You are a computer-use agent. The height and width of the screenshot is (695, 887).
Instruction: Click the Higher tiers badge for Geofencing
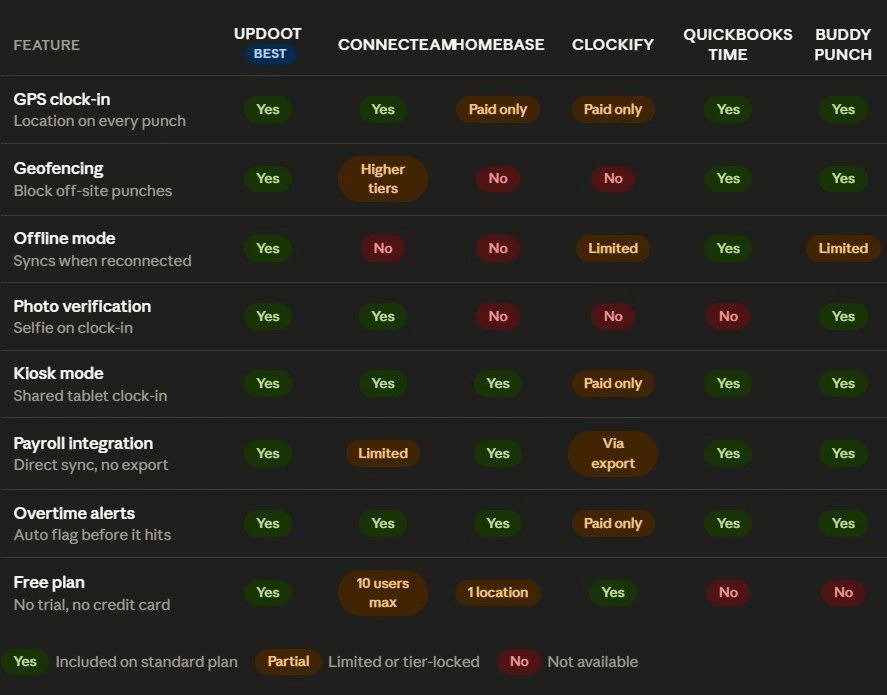coord(383,179)
